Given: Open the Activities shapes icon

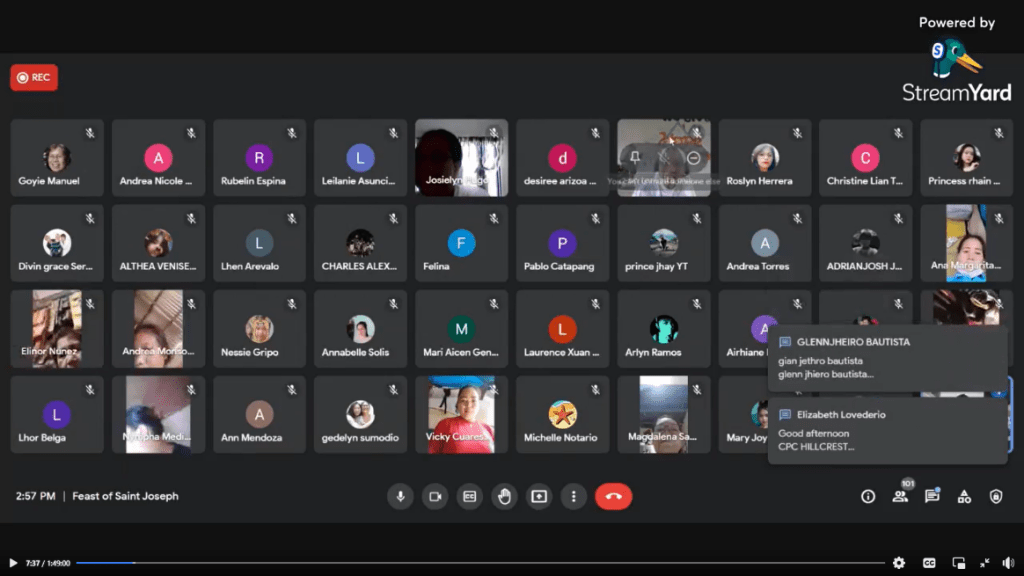Looking at the screenshot, I should pos(964,496).
